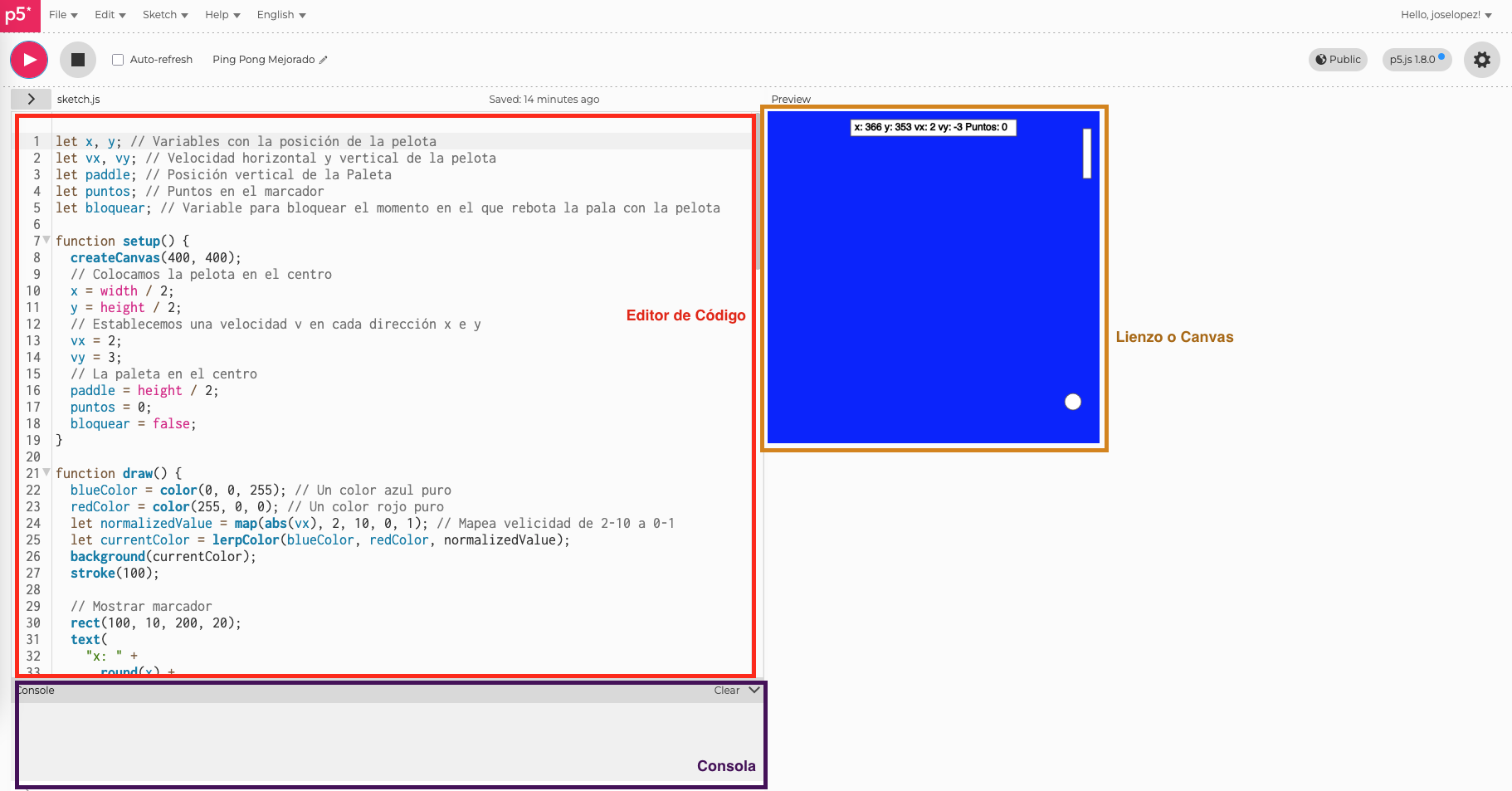
Task: Expand the Help menu dropdown
Action: (x=222, y=15)
